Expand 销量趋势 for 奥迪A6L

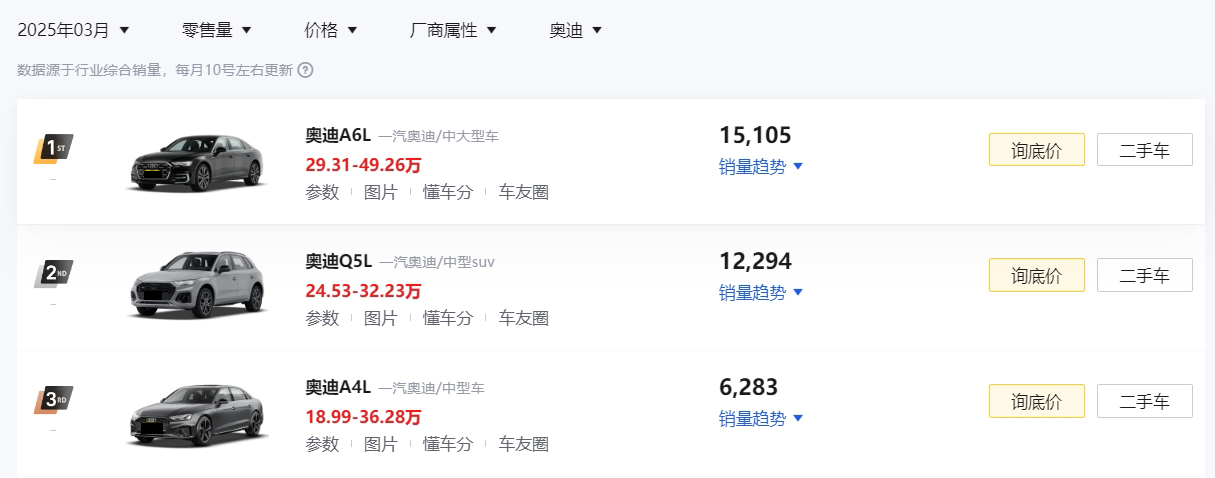(x=761, y=166)
